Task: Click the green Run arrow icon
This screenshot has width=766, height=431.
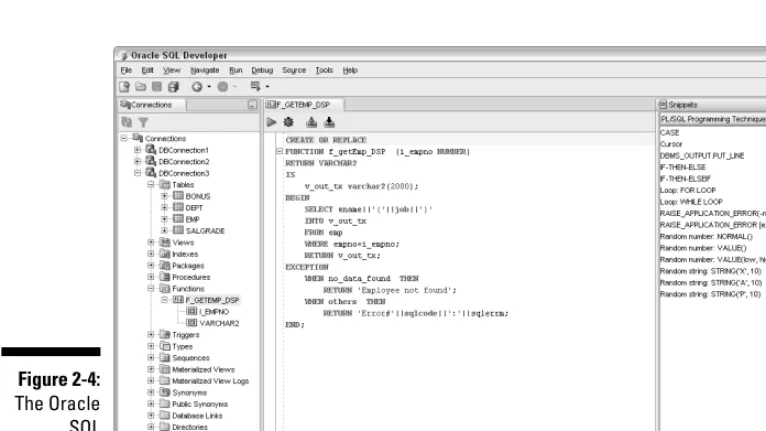Action: (x=271, y=122)
